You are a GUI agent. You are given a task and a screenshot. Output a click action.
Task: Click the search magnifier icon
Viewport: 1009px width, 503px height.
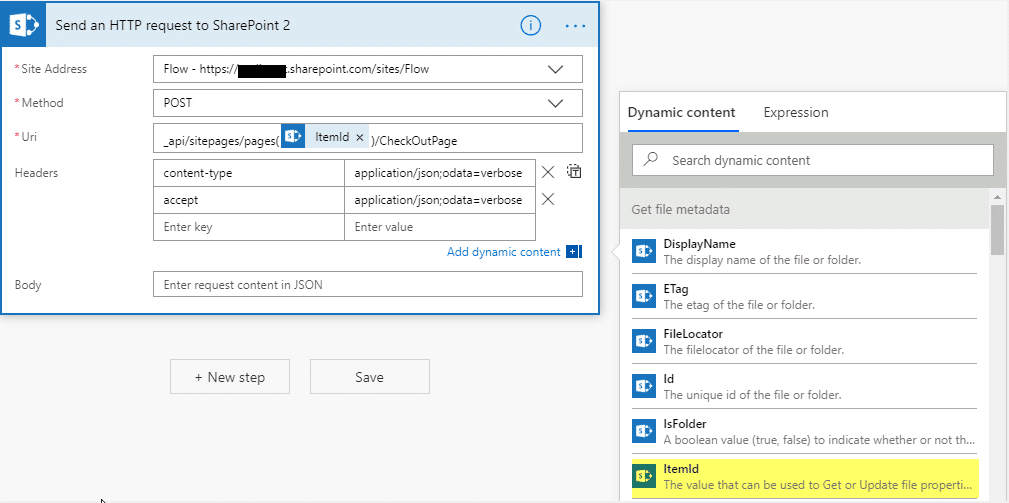[x=651, y=159]
